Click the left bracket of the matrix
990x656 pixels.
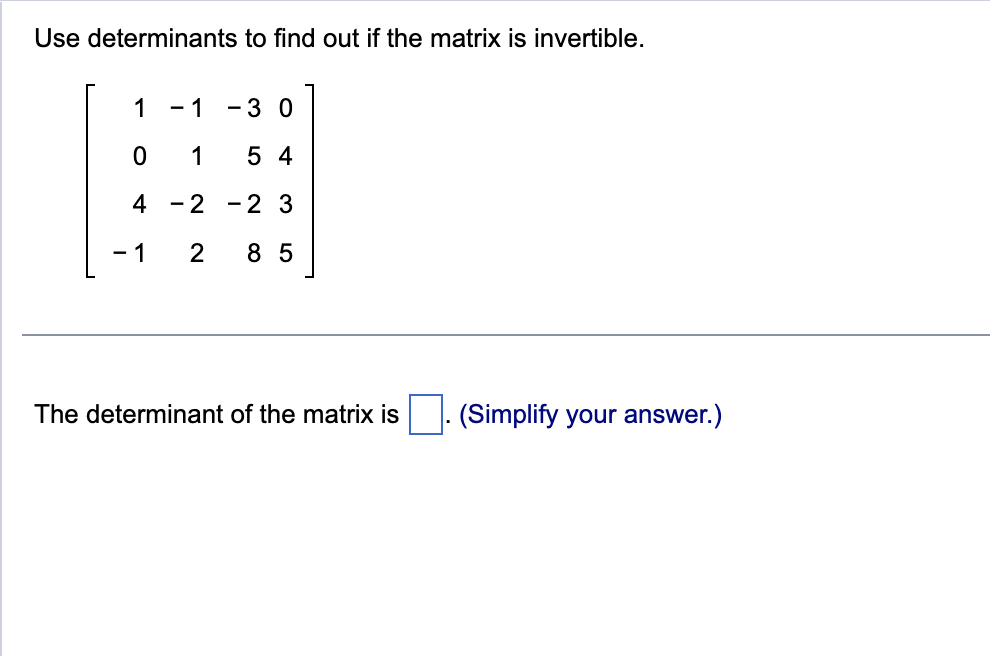[x=89, y=180]
